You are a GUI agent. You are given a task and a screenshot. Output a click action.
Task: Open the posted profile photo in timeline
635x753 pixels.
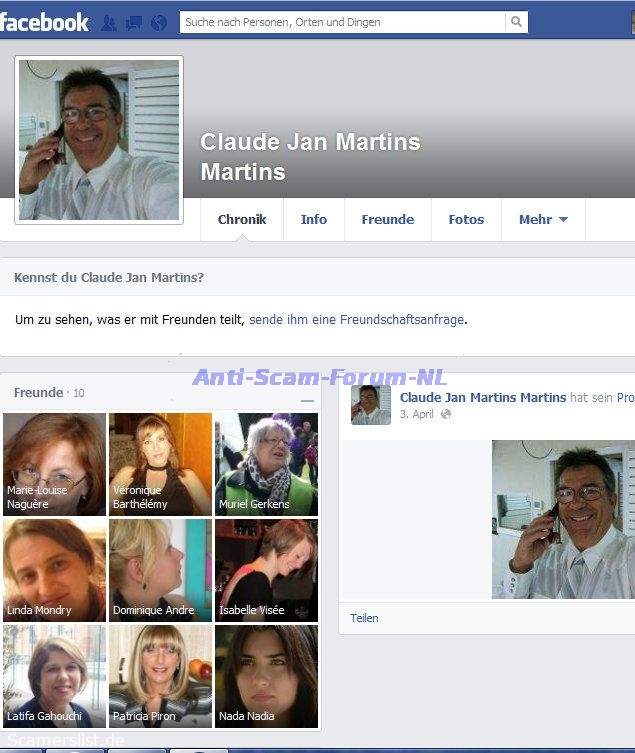(563, 520)
